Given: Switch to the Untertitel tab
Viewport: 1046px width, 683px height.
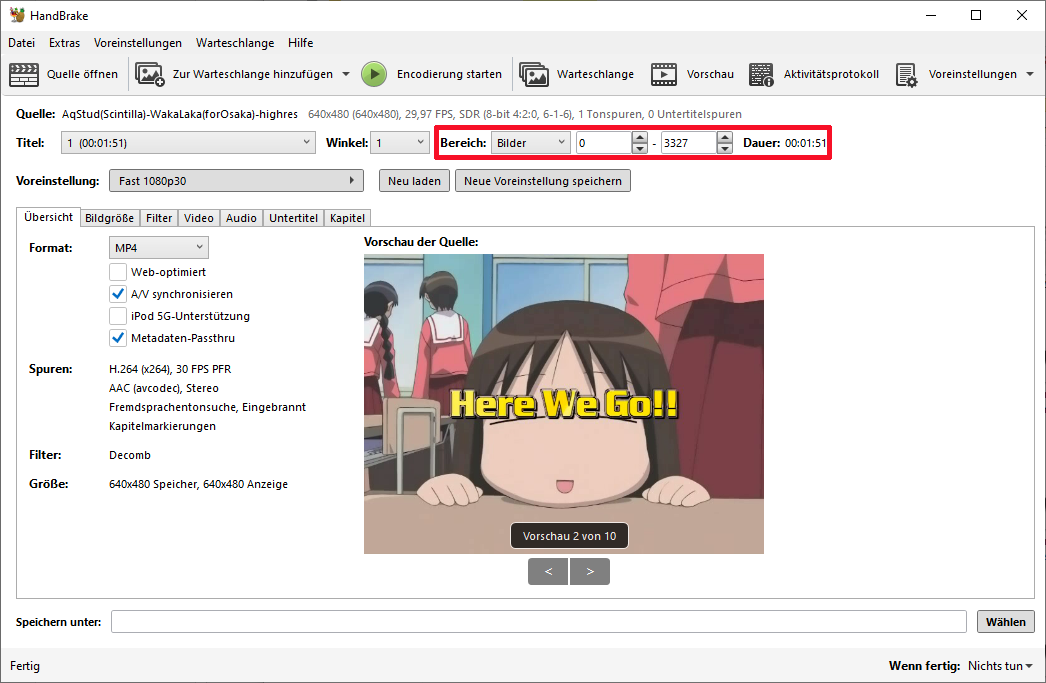Looking at the screenshot, I should pos(294,218).
